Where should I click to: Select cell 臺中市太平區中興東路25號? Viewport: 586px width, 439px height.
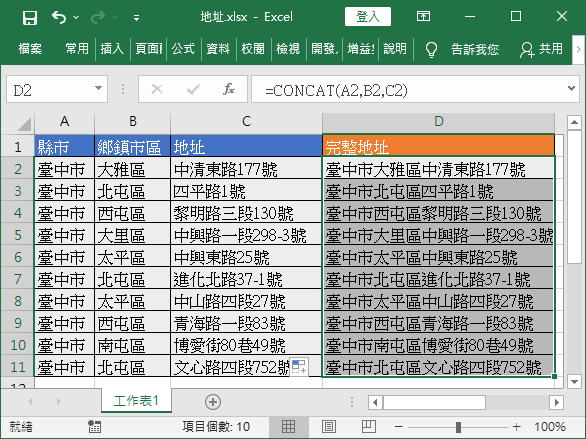(x=438, y=257)
